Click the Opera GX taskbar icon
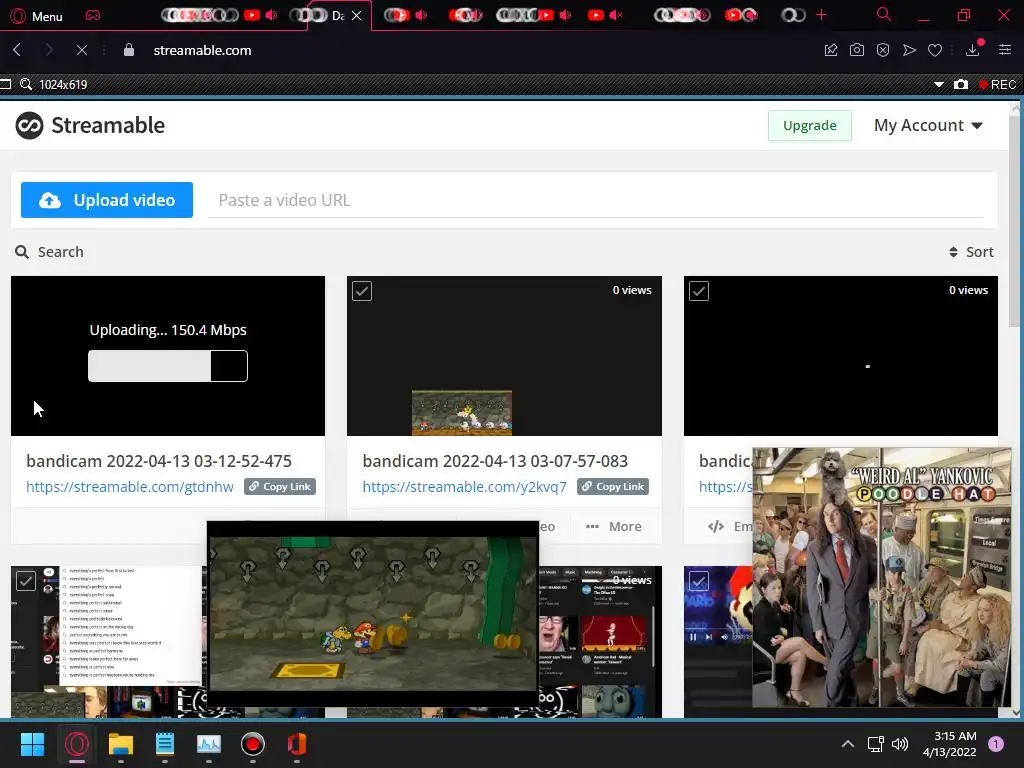Screen dimensions: 1024x768 (x=76, y=744)
